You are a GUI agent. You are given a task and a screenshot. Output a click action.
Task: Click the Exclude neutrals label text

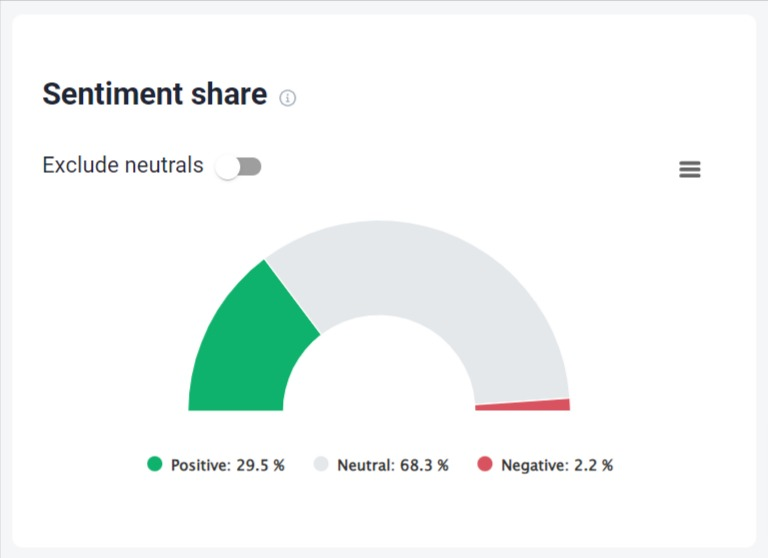[x=123, y=165]
